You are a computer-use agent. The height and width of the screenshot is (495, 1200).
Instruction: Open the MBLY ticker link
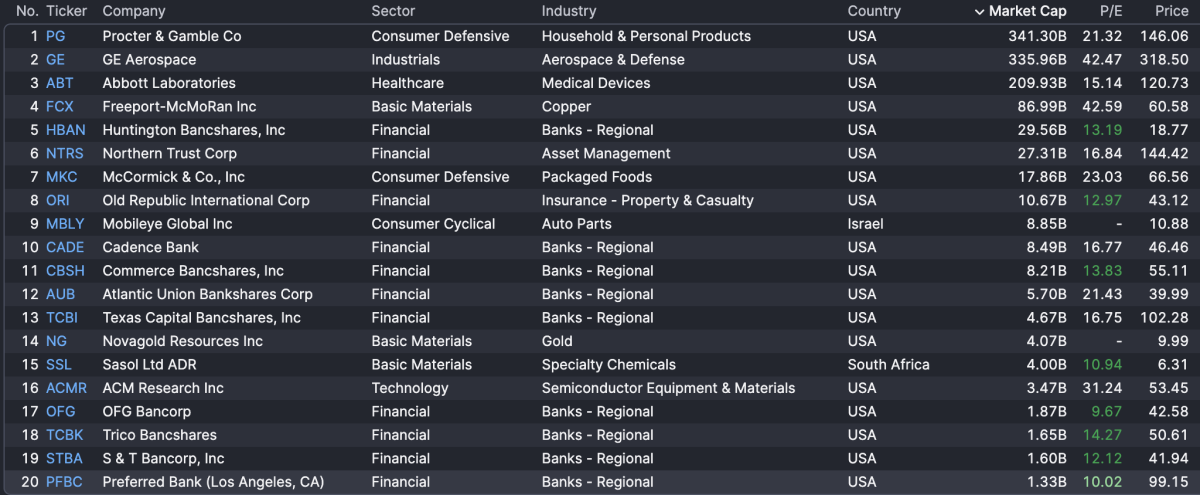pos(65,224)
